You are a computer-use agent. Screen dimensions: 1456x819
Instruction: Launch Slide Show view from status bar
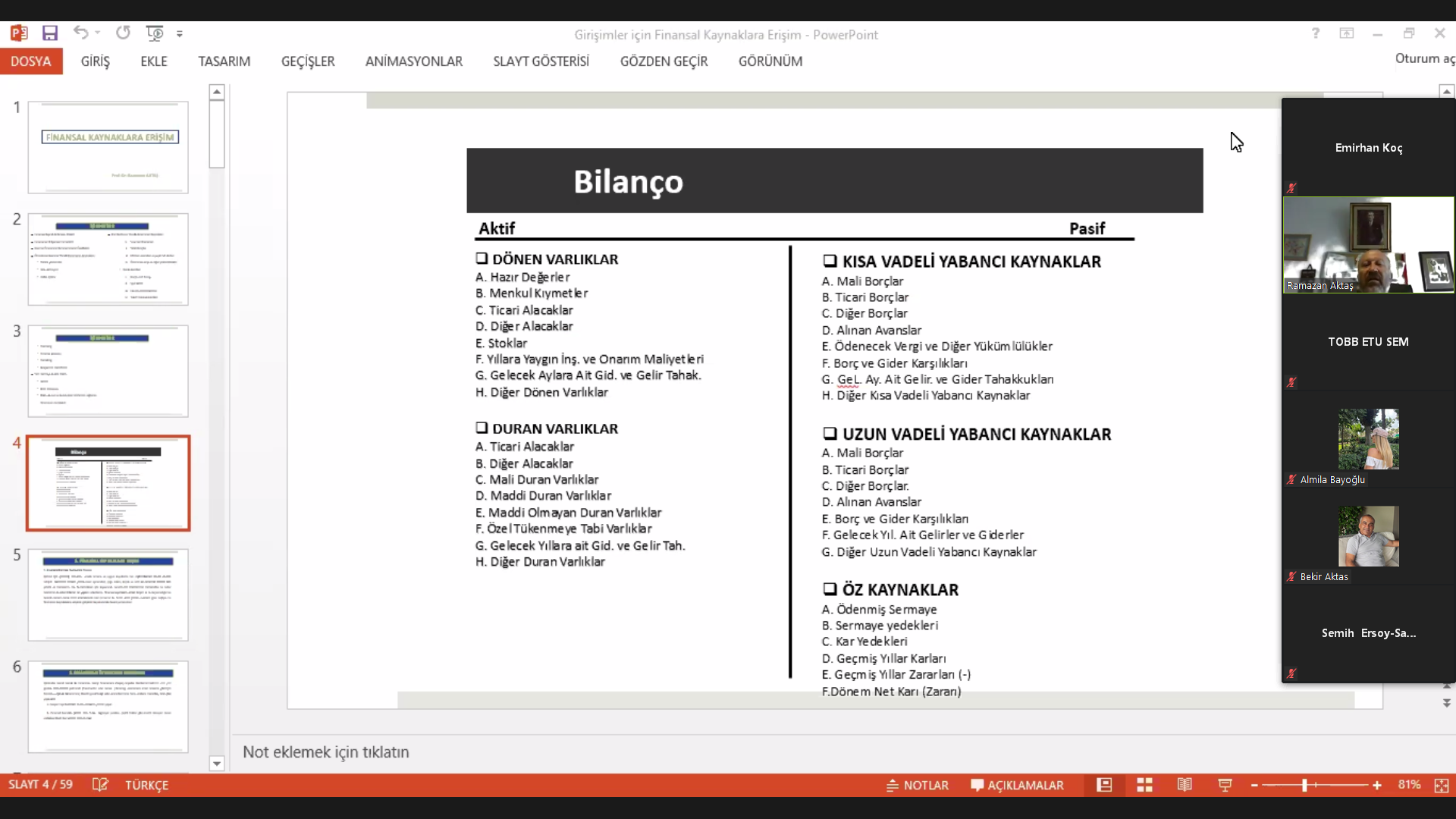pos(1225,785)
